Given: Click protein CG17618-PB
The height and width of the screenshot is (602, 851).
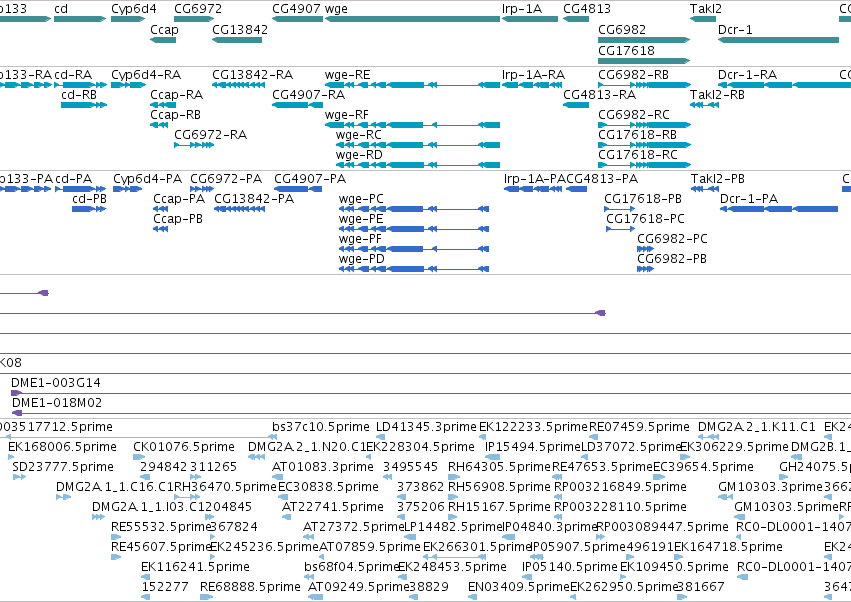Looking at the screenshot, I should coord(619,210).
